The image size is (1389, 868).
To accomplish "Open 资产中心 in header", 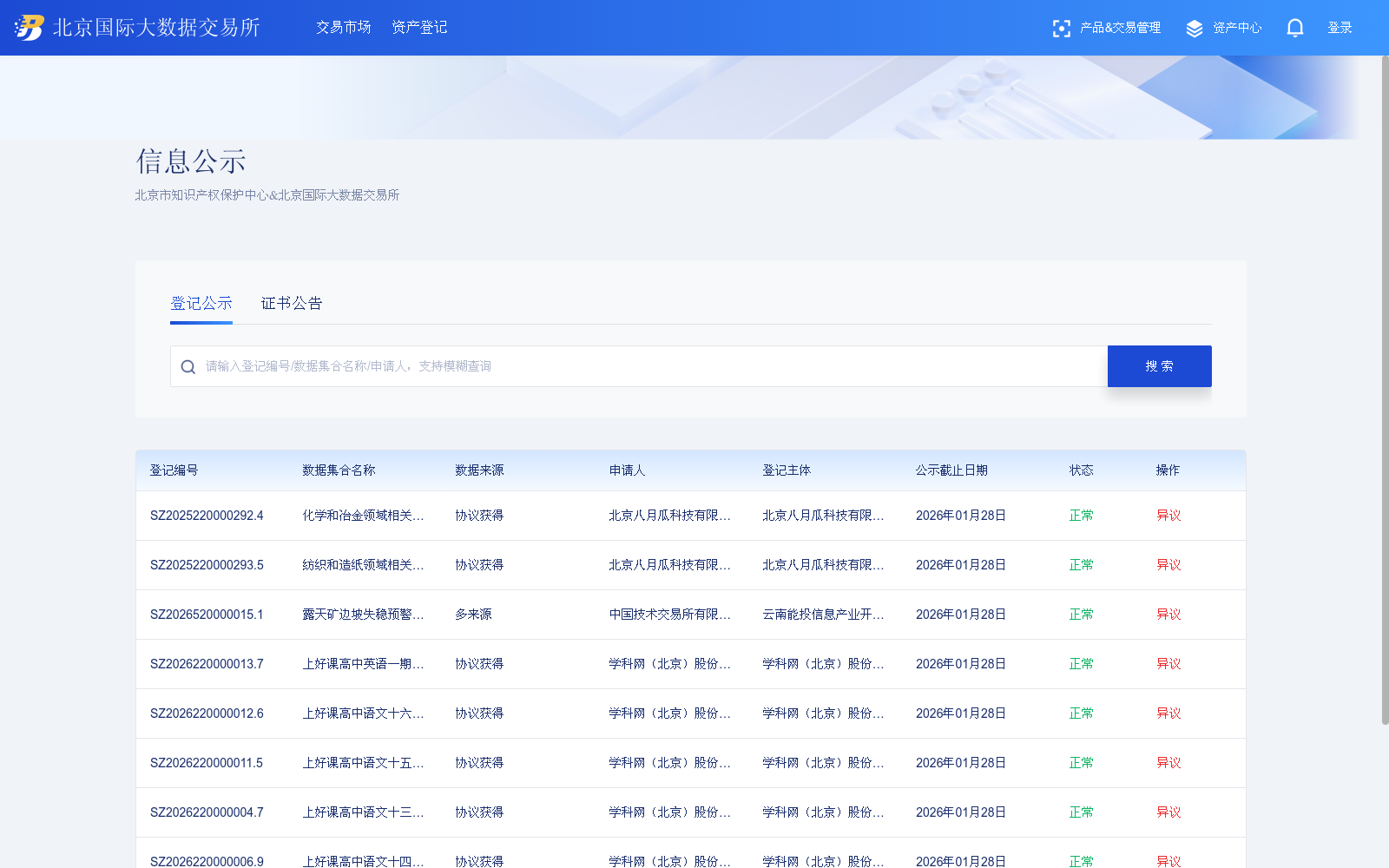I will [1237, 28].
